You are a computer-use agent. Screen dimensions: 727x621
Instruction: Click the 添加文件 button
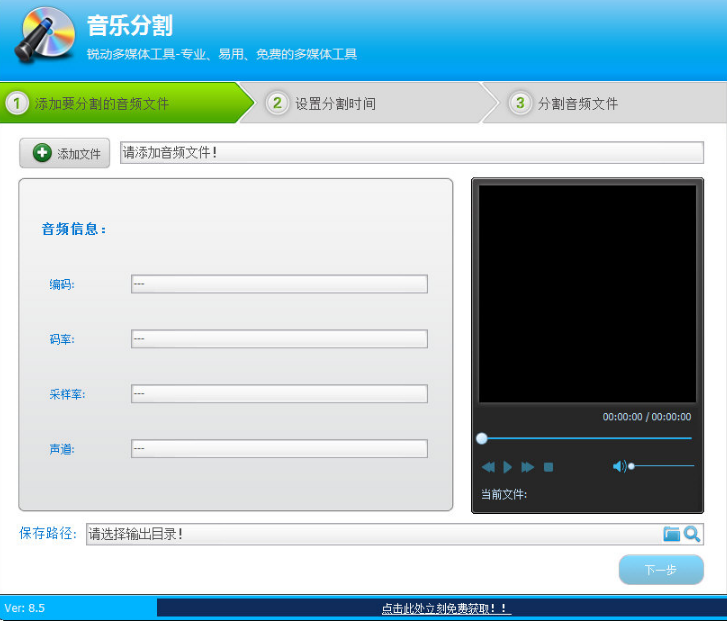(65, 153)
